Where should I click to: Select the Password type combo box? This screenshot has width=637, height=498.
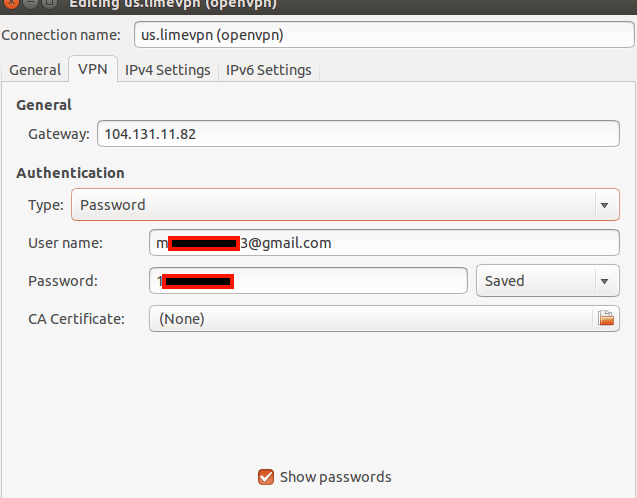(x=345, y=205)
